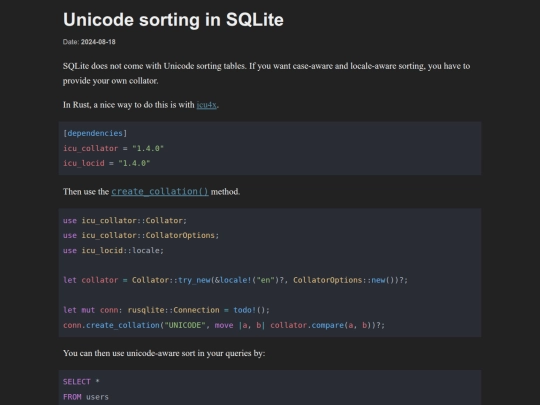Click the icu_locid = "1.4.0" line
The height and width of the screenshot is (405, 540).
pos(106,163)
